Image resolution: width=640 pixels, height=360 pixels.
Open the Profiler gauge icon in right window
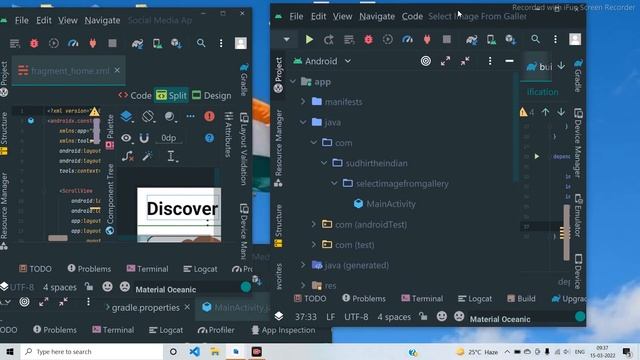(x=407, y=40)
